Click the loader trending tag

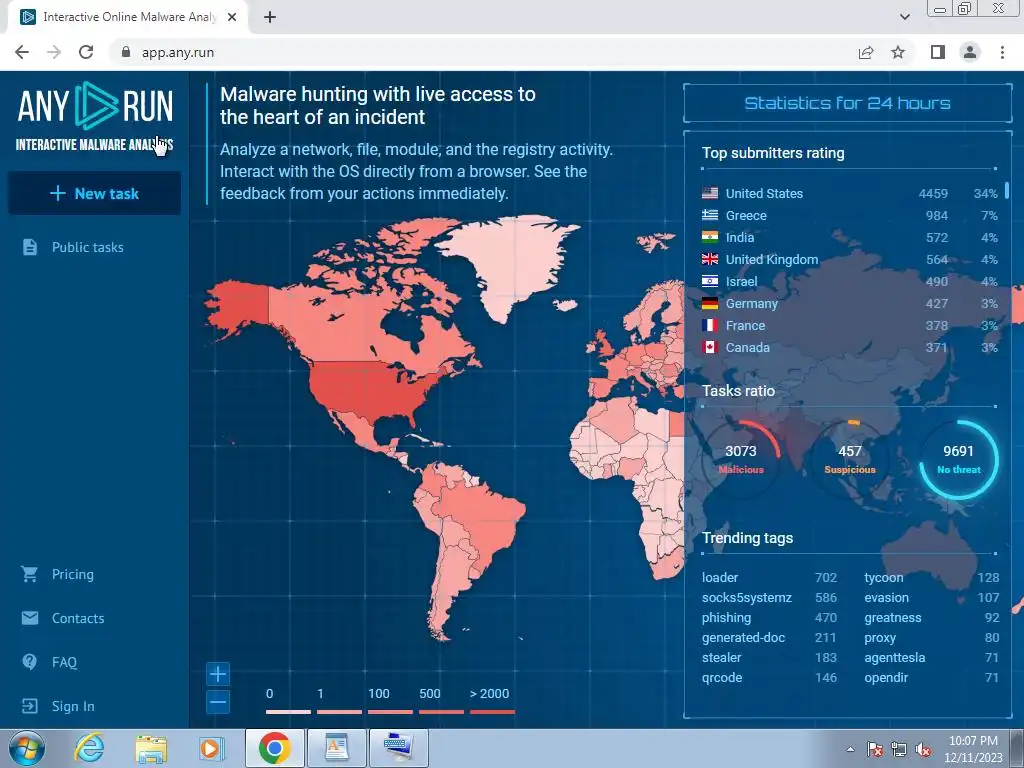click(720, 578)
